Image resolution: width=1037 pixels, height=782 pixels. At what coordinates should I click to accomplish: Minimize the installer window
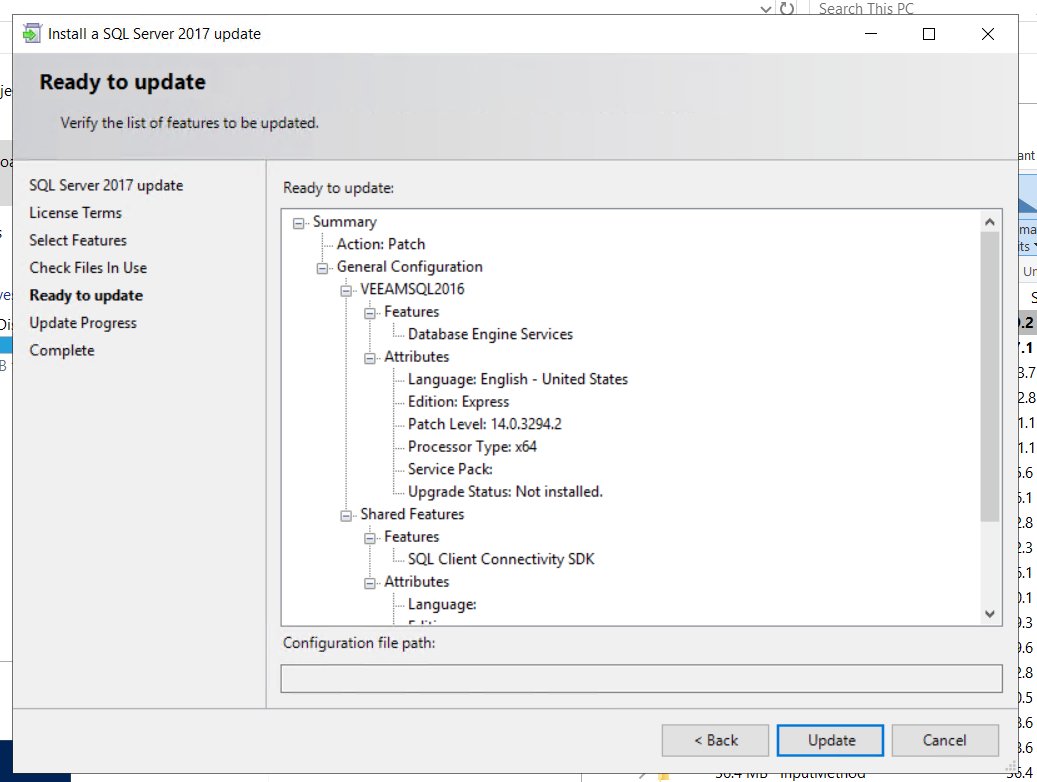tap(871, 34)
